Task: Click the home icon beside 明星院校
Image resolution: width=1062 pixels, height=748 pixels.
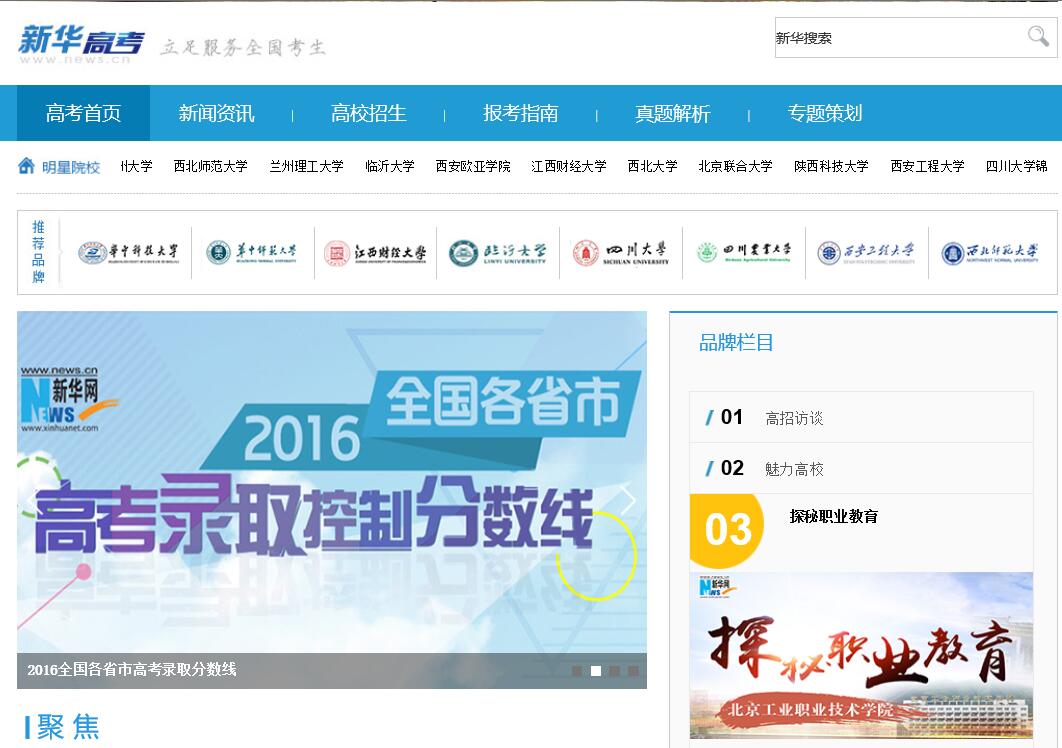Action: click(26, 165)
